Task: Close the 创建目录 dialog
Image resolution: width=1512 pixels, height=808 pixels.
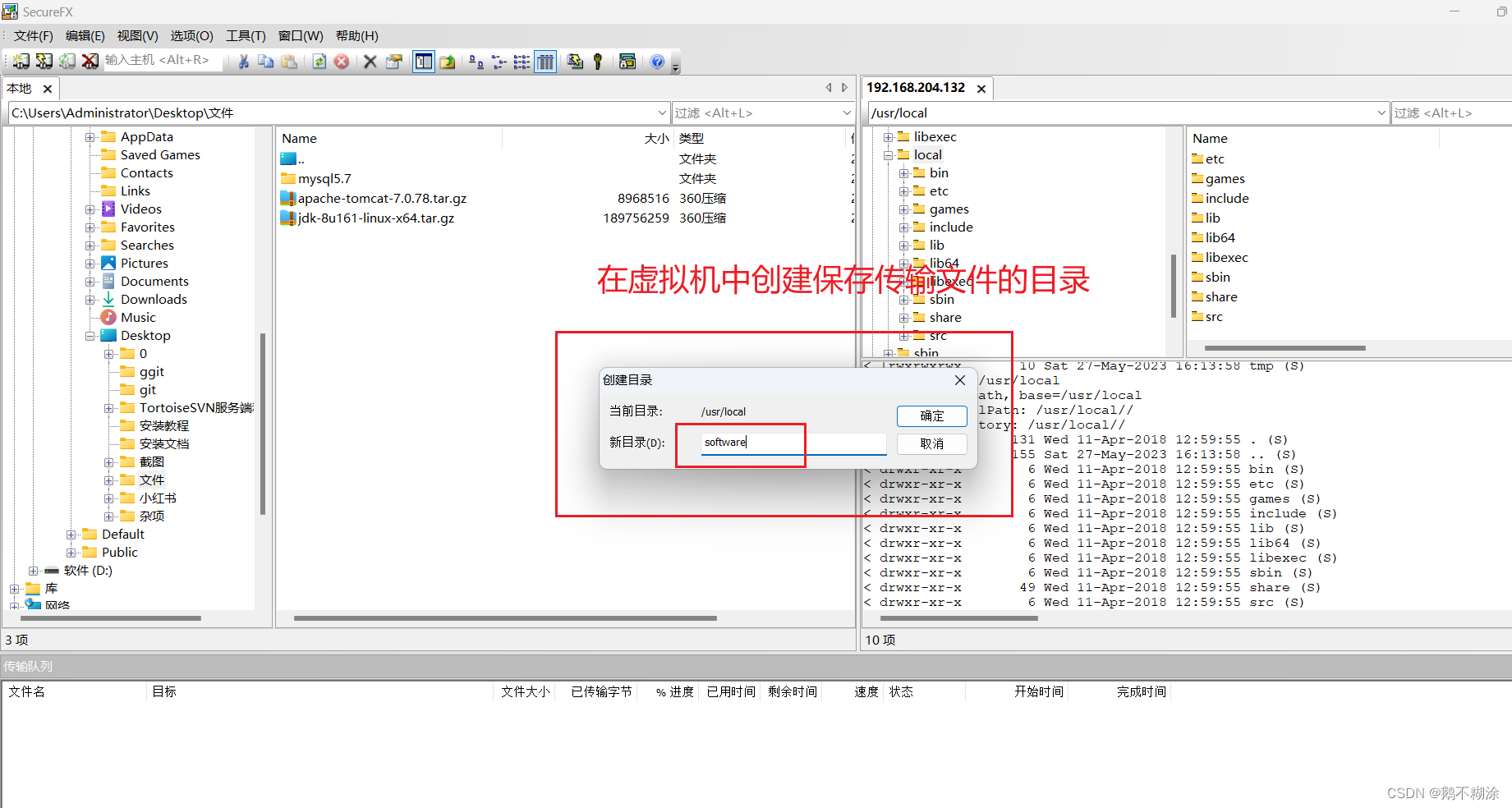Action: coord(959,380)
